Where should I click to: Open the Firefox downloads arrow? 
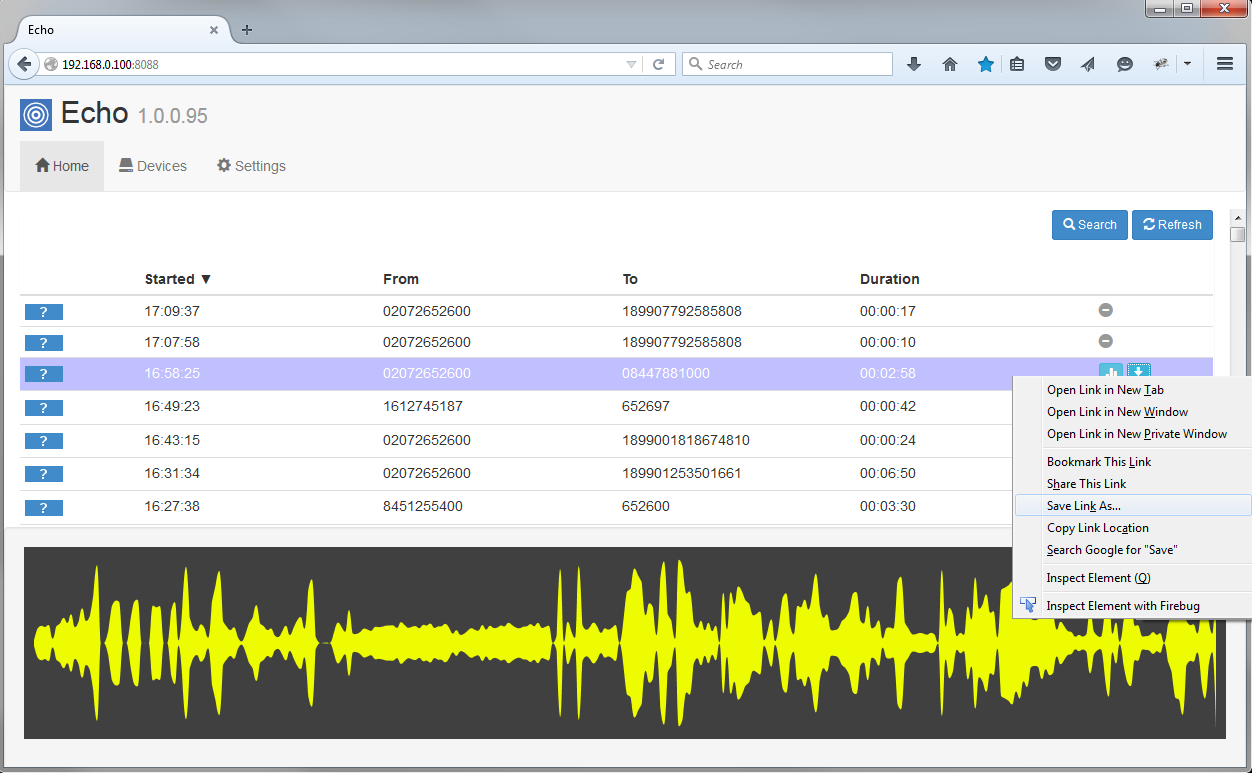(x=913, y=64)
